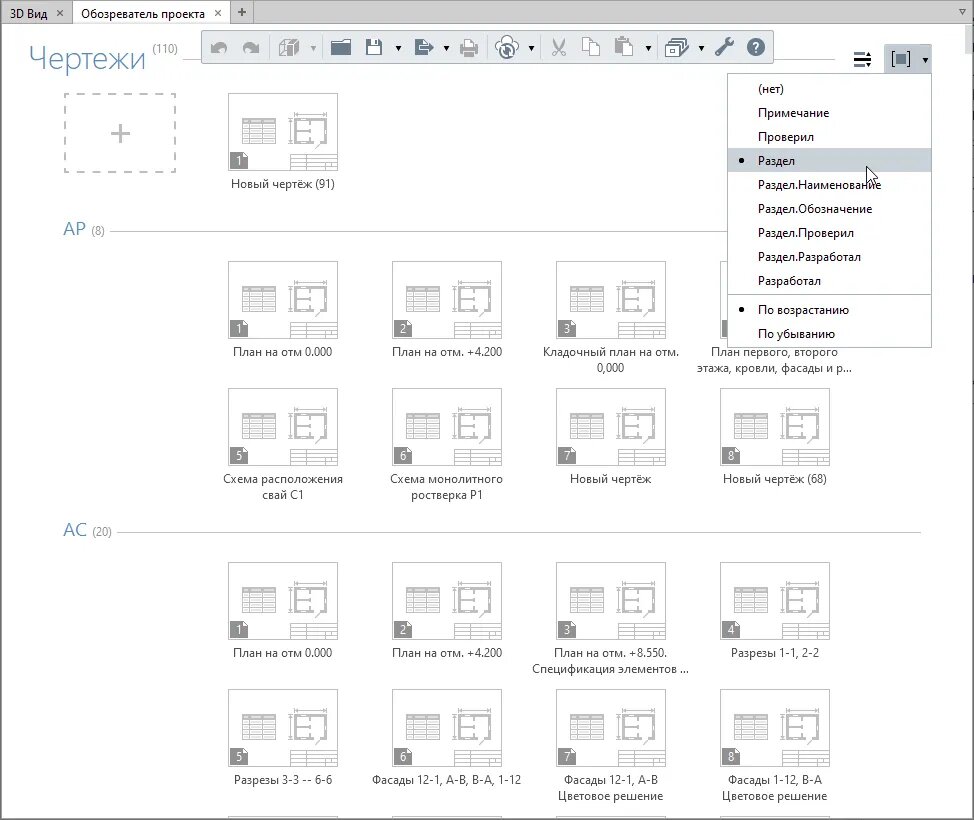The image size is (974, 820).
Task: Toggle grouping dropdown arrow
Action: click(x=925, y=60)
